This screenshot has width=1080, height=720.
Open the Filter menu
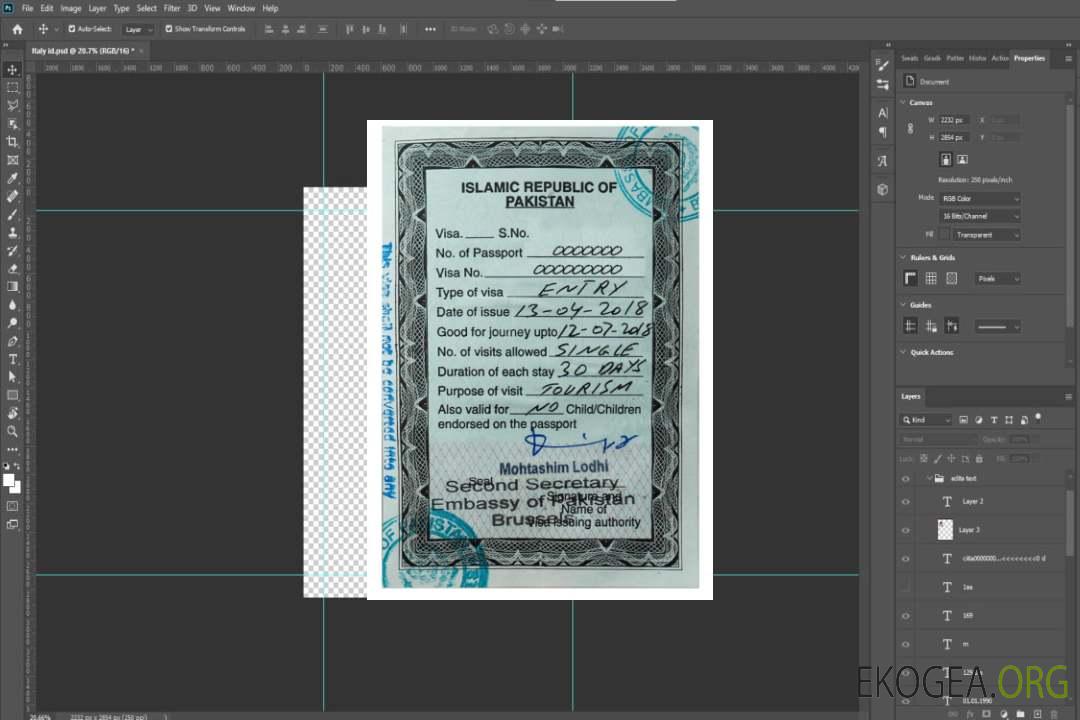tap(172, 8)
